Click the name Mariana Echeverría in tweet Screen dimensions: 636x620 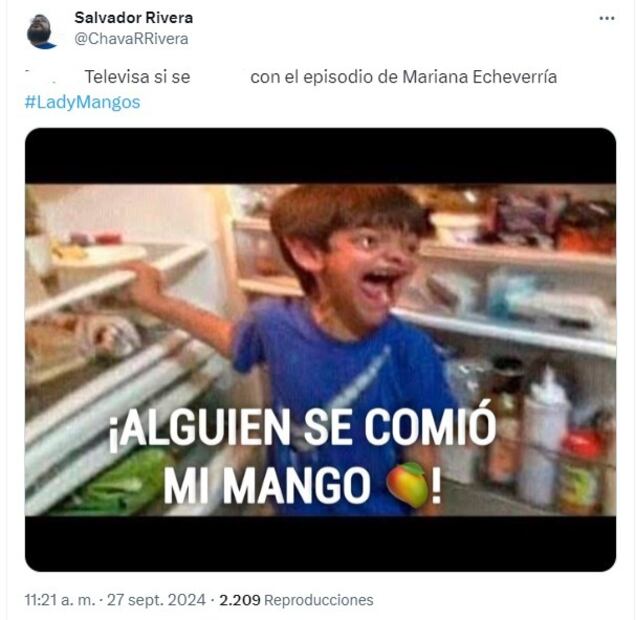click(x=479, y=77)
